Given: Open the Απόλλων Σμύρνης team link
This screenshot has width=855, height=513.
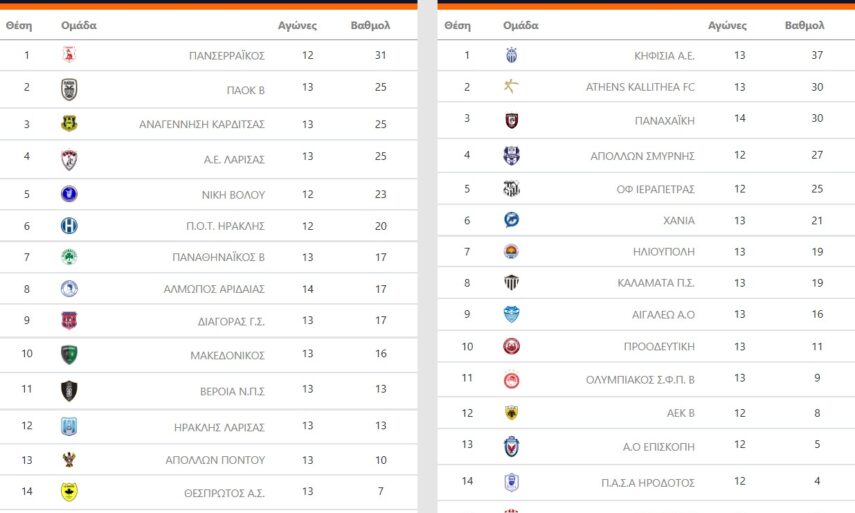Looking at the screenshot, I should [642, 156].
